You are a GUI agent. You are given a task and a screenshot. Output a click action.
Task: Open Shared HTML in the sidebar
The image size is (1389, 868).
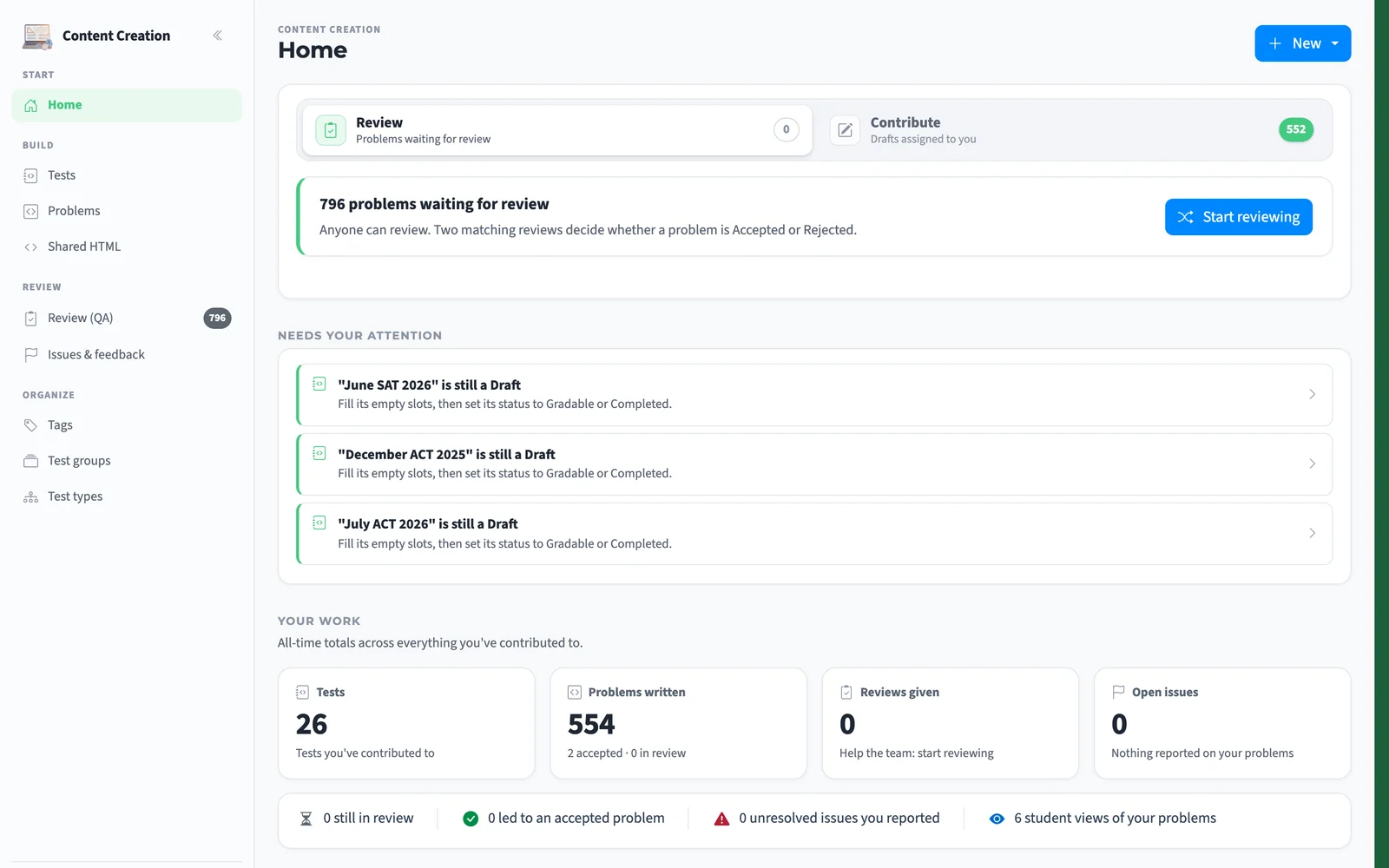pos(127,247)
